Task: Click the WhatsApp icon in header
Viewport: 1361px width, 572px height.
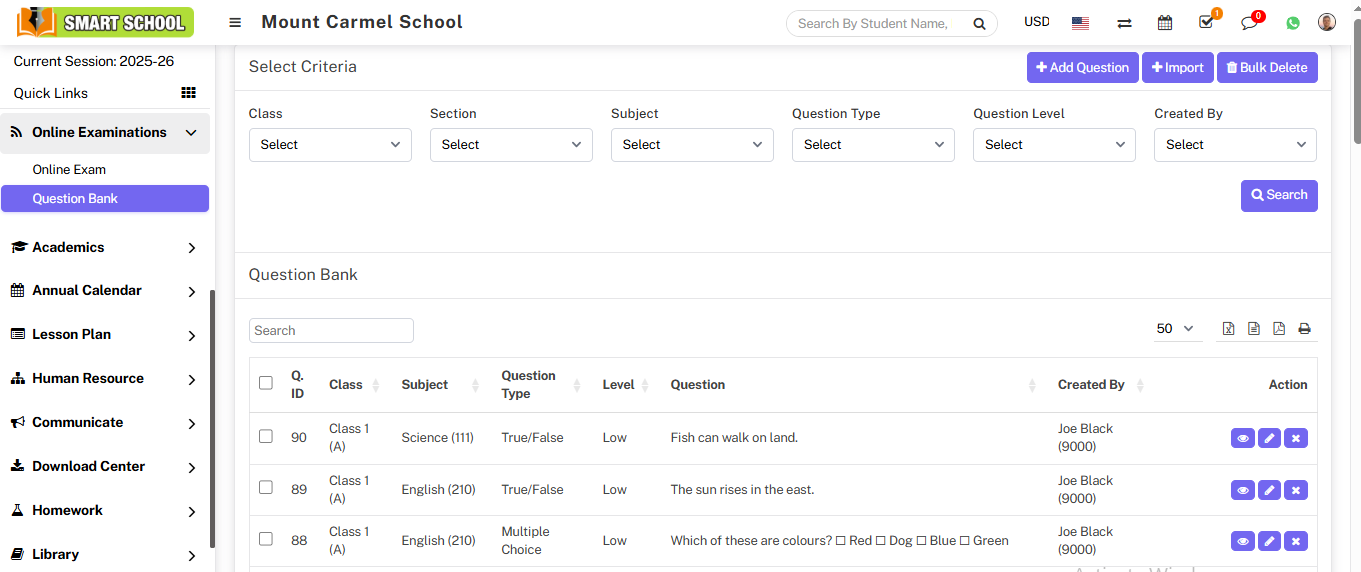Action: 1293,22
